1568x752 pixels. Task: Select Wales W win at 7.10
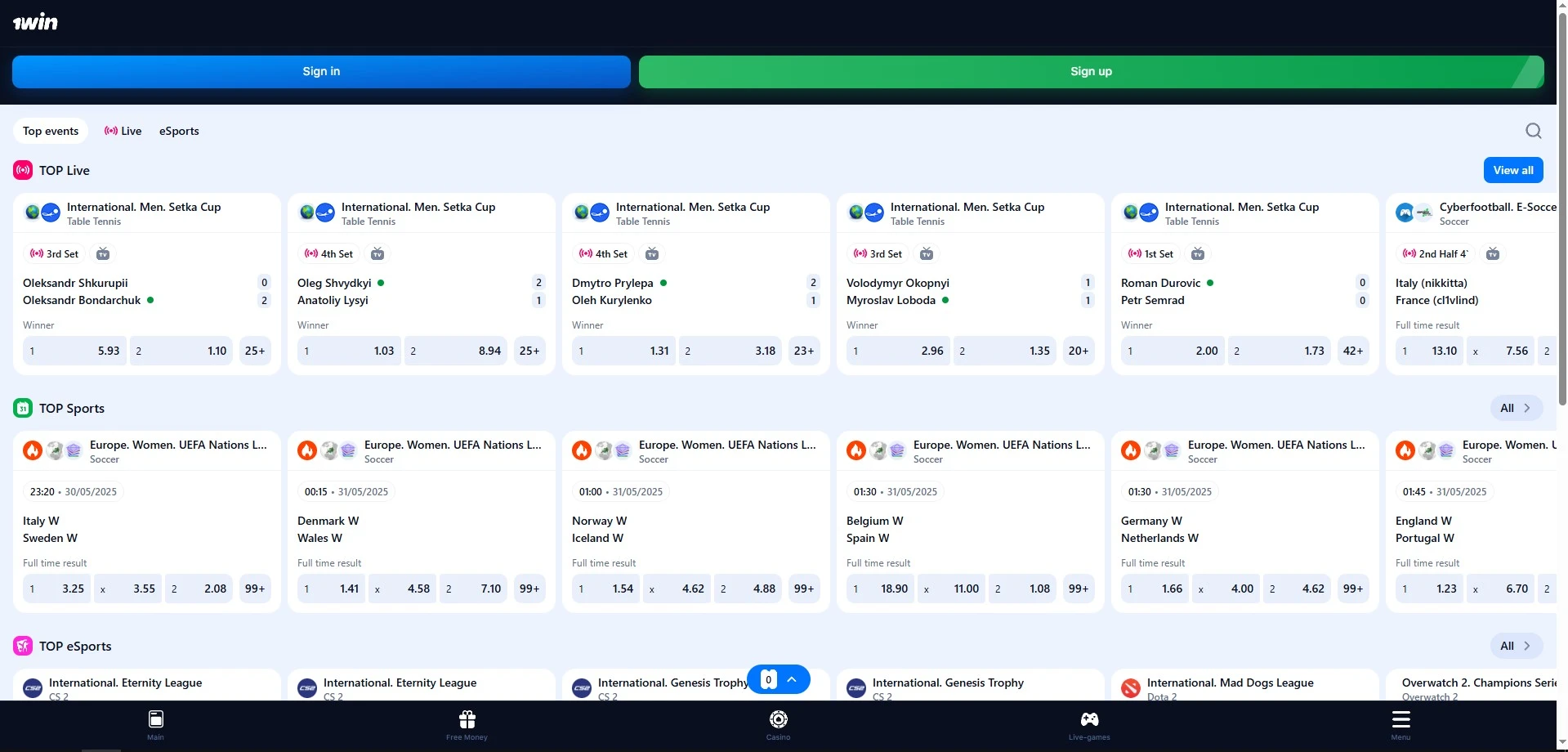pos(473,589)
